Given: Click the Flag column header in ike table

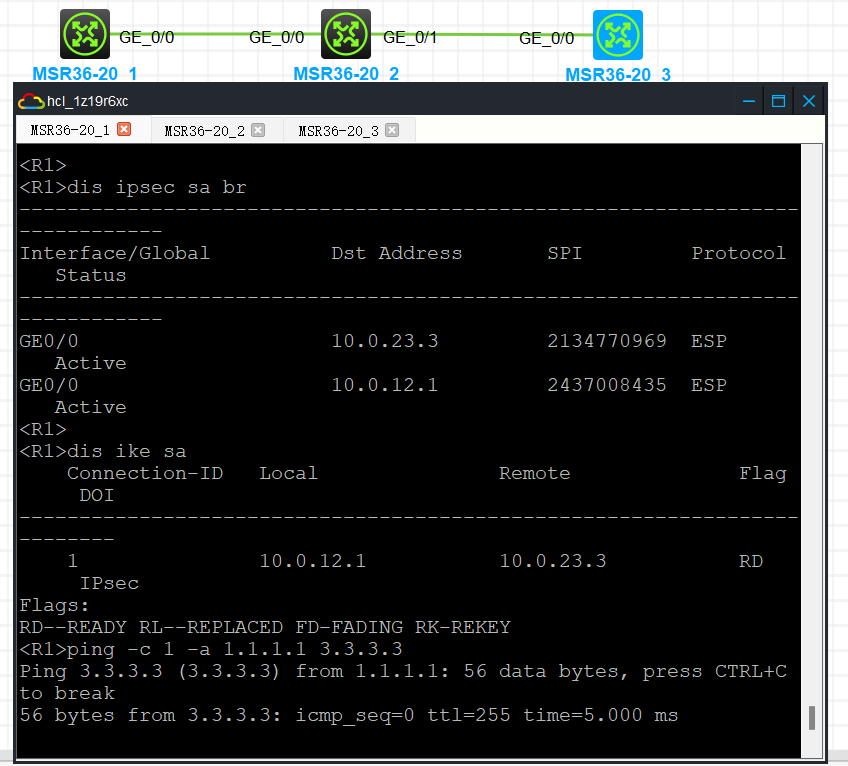Looking at the screenshot, I should [763, 473].
